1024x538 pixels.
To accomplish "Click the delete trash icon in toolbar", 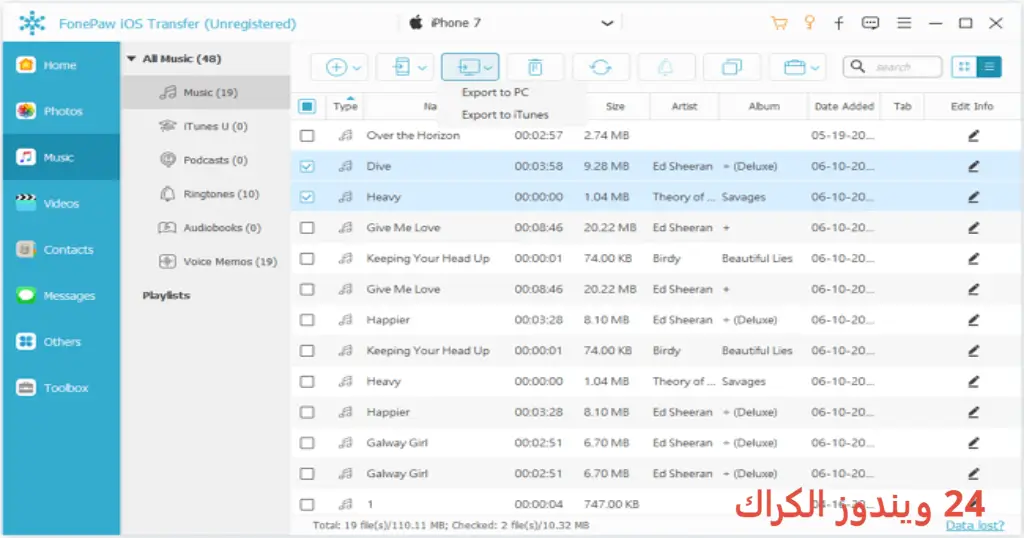I will pos(536,67).
